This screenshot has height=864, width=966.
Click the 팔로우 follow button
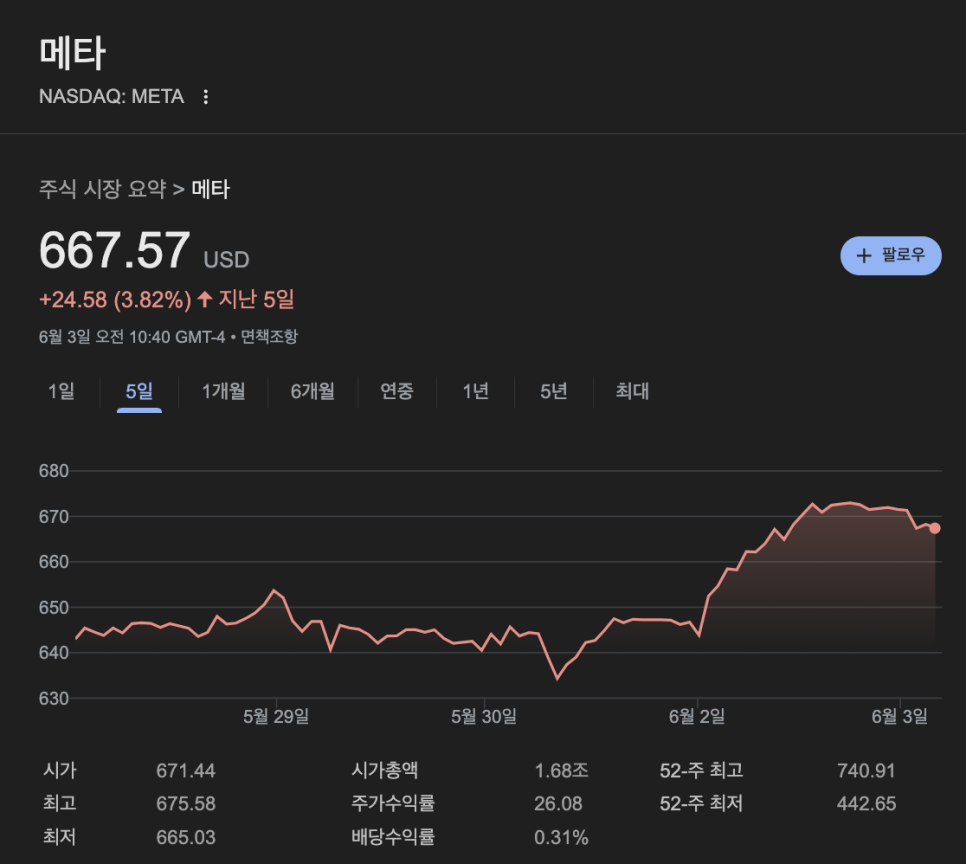point(890,255)
